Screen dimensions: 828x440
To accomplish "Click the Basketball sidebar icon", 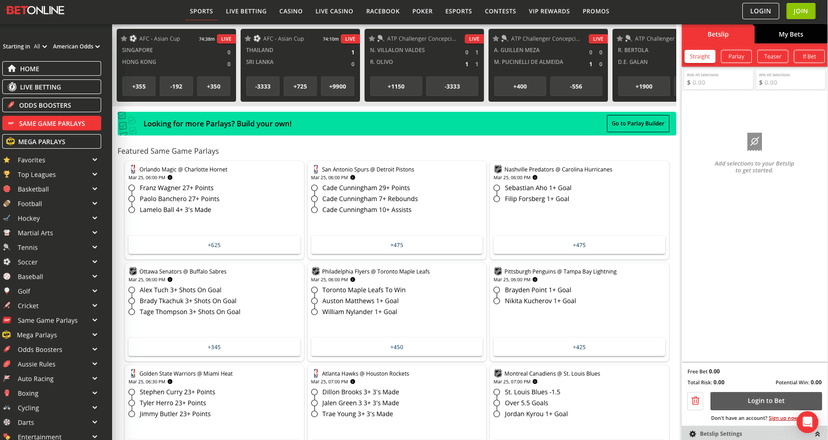I will click(x=7, y=189).
